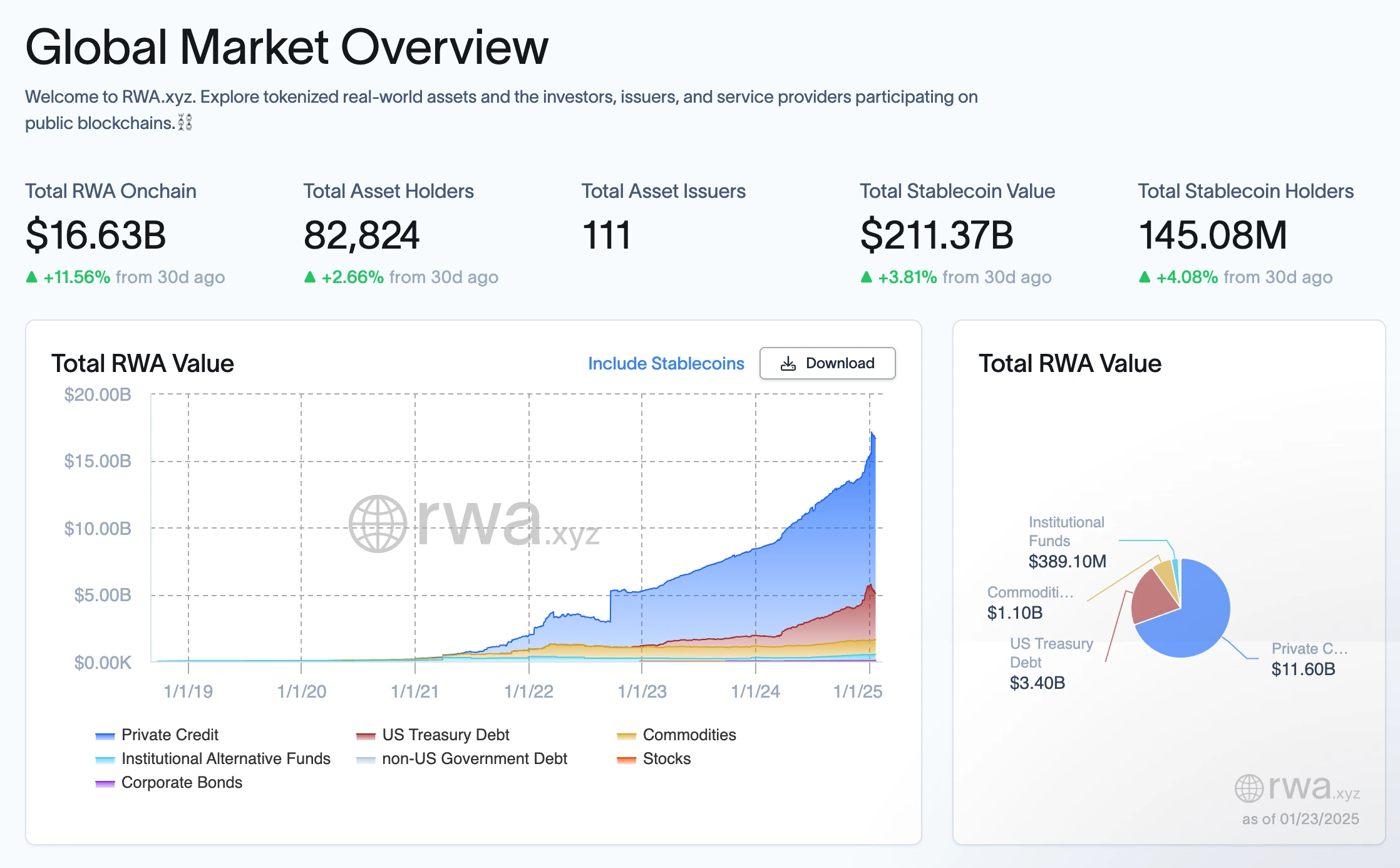Click the green arrow under Total RWA Onchain
This screenshot has width=1400, height=868.
[x=31, y=277]
